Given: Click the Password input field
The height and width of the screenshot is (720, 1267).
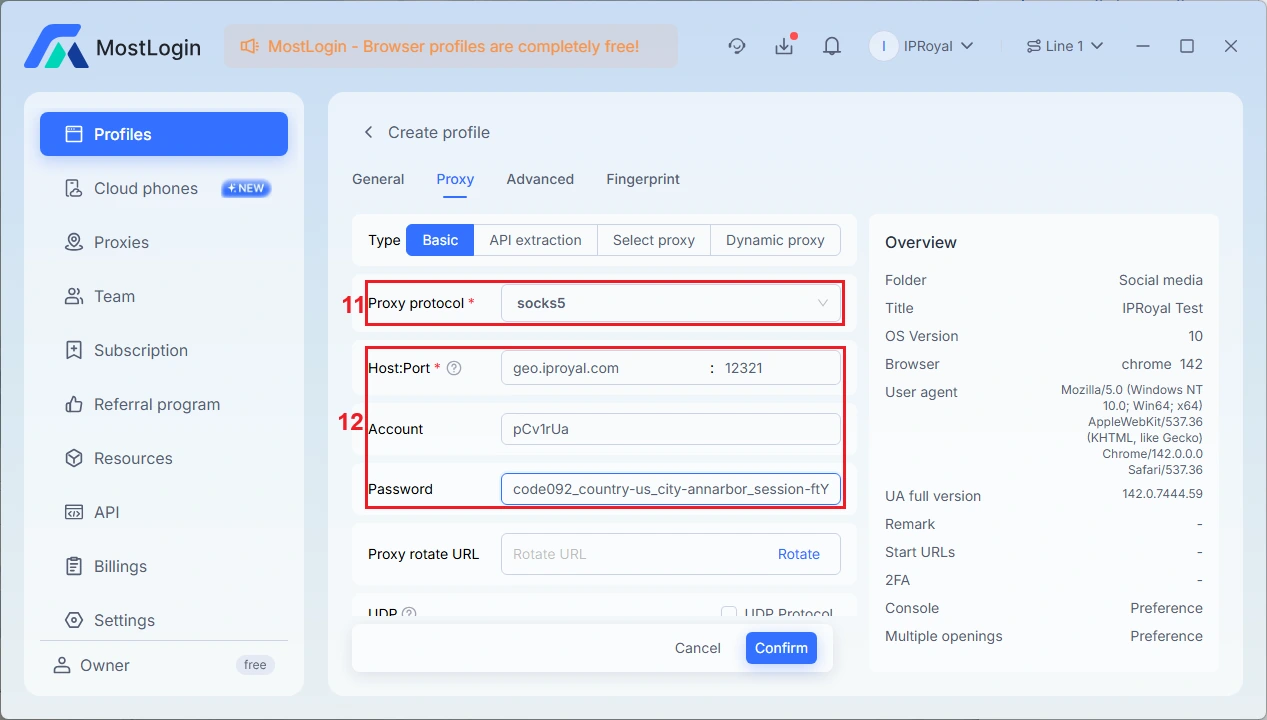Looking at the screenshot, I should (x=671, y=489).
